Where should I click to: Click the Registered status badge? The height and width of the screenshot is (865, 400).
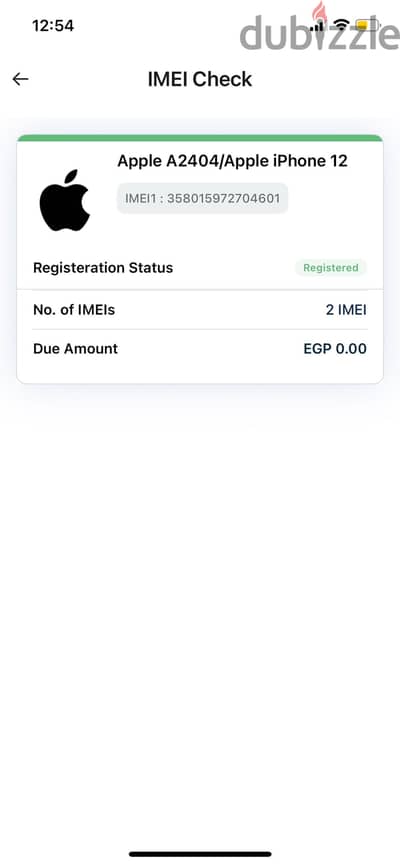[x=330, y=268]
